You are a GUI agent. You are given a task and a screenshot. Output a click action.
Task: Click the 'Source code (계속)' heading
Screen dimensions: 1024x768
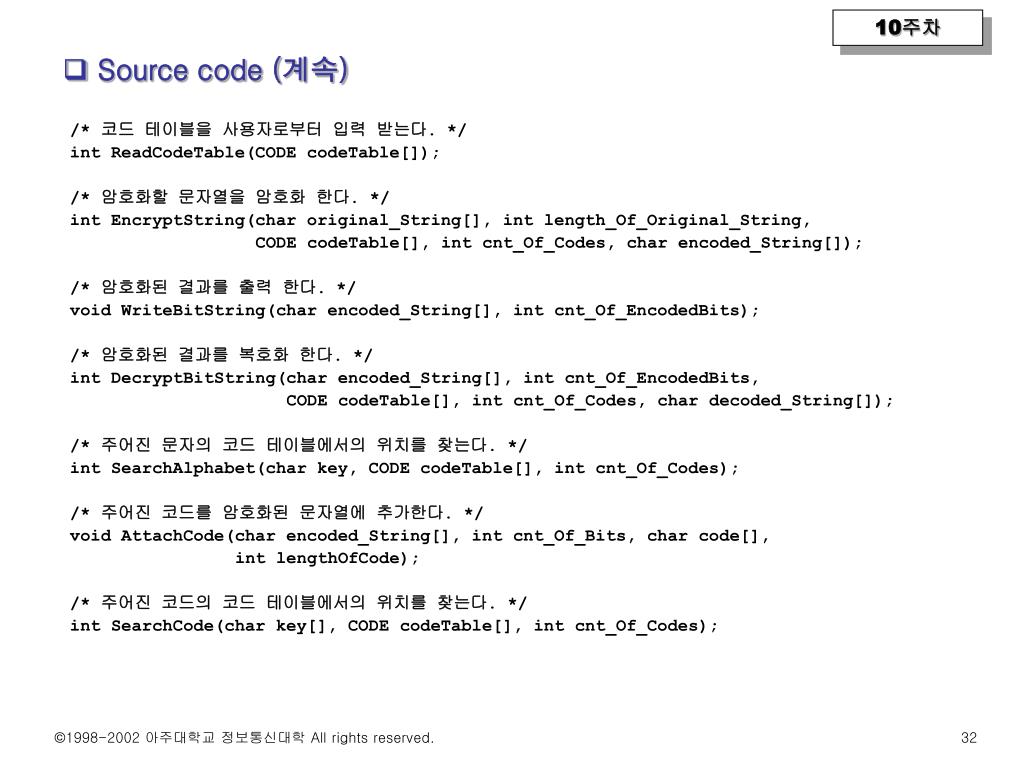223,70
